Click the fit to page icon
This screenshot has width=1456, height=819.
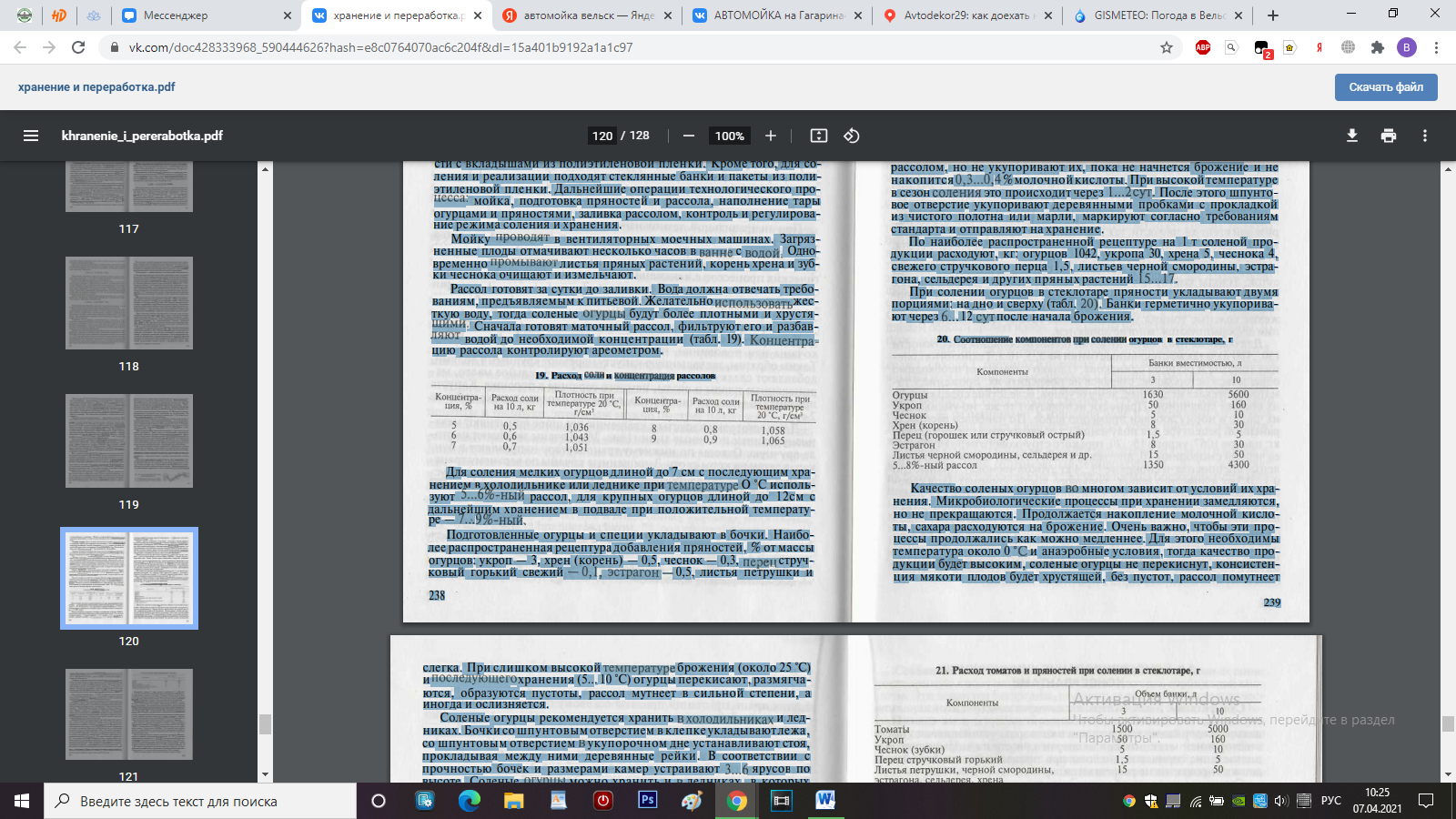[x=819, y=136]
